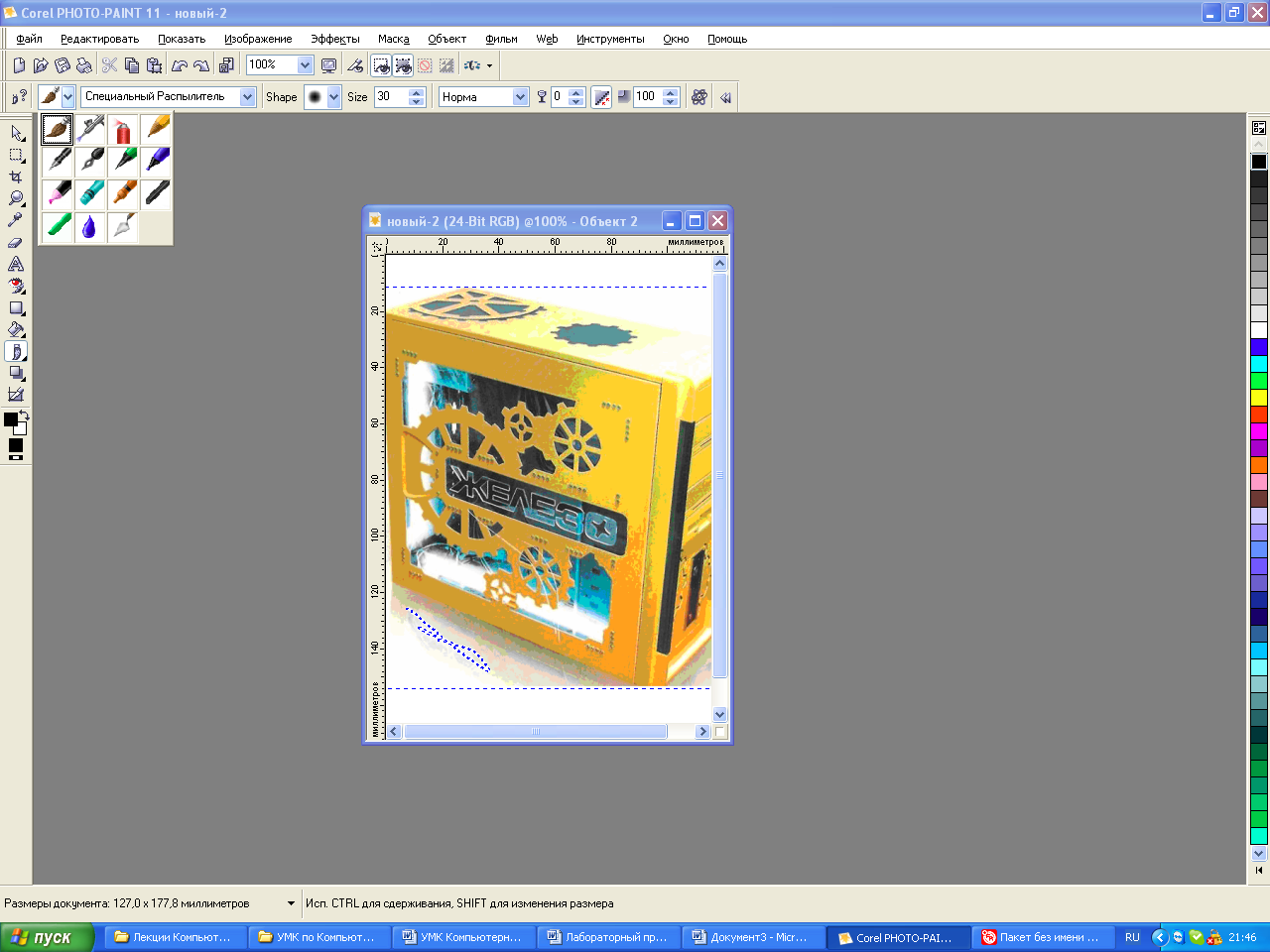Toggle the invert mask button
The height and width of the screenshot is (952, 1270).
(446, 65)
